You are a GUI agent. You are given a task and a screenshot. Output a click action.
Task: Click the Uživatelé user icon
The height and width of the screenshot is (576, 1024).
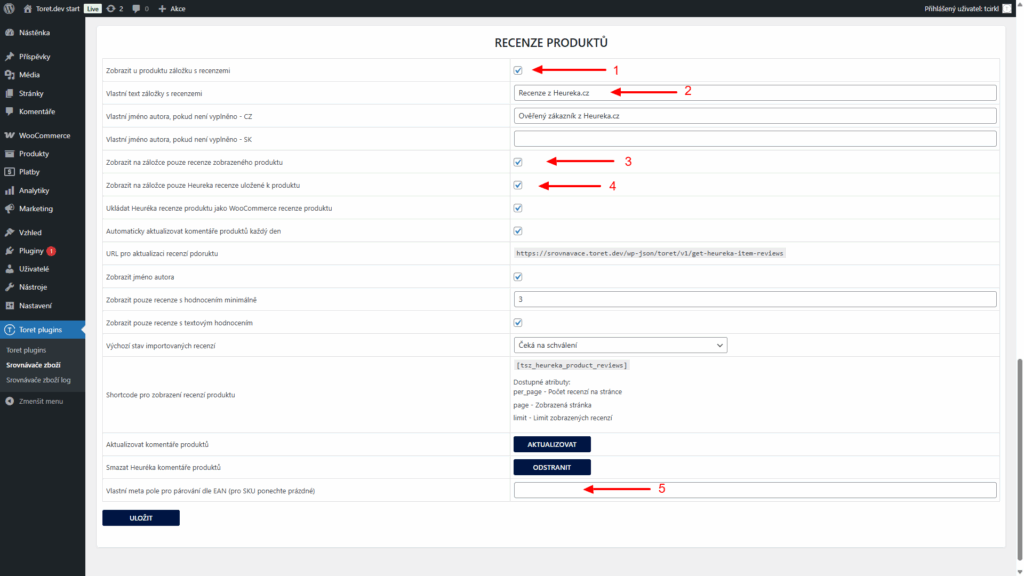point(10,269)
